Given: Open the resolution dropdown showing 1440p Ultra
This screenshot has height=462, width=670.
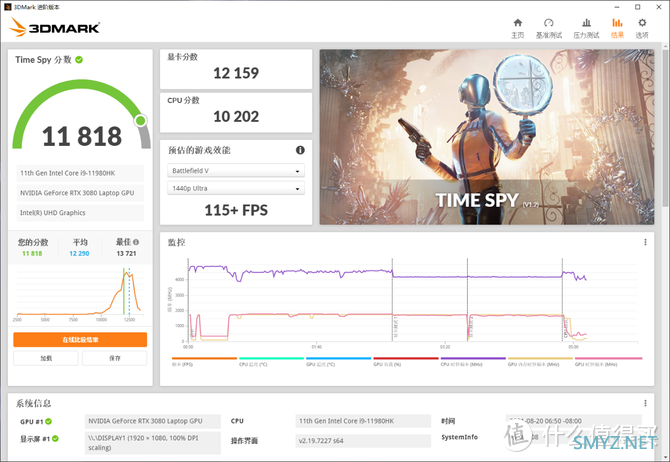Looking at the screenshot, I should point(236,188).
